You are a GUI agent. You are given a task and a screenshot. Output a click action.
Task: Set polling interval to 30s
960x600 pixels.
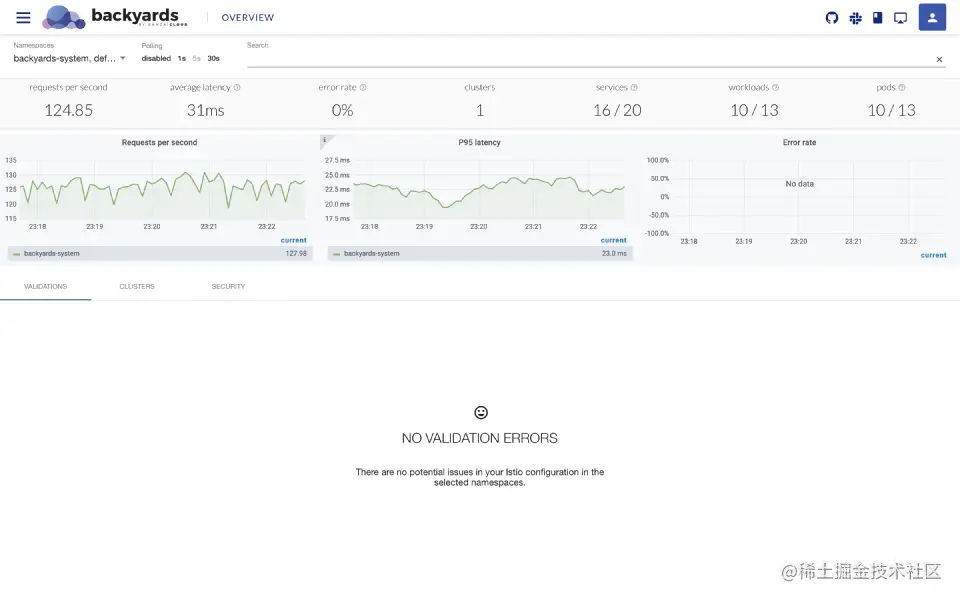tap(213, 59)
